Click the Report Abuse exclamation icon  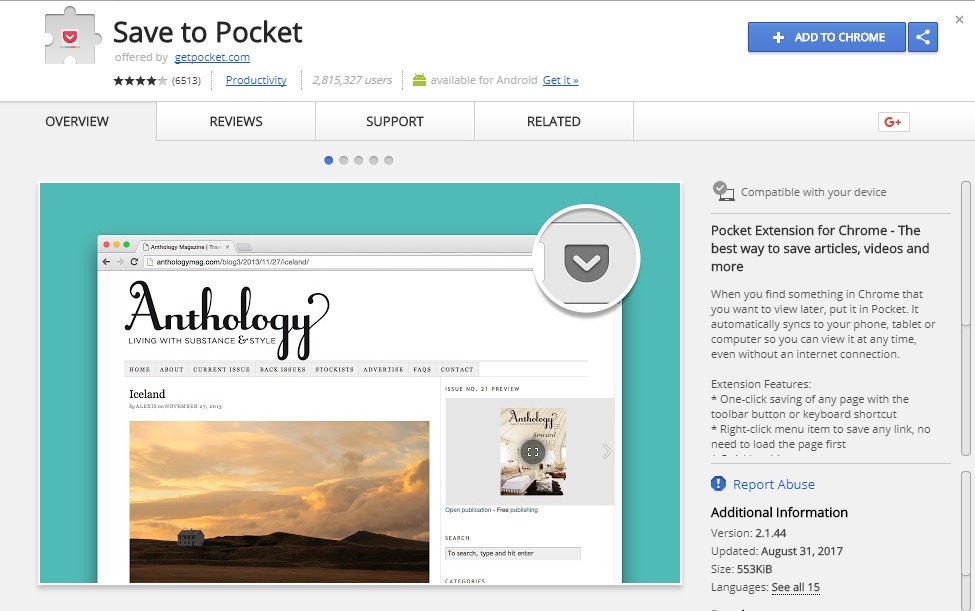(x=718, y=484)
